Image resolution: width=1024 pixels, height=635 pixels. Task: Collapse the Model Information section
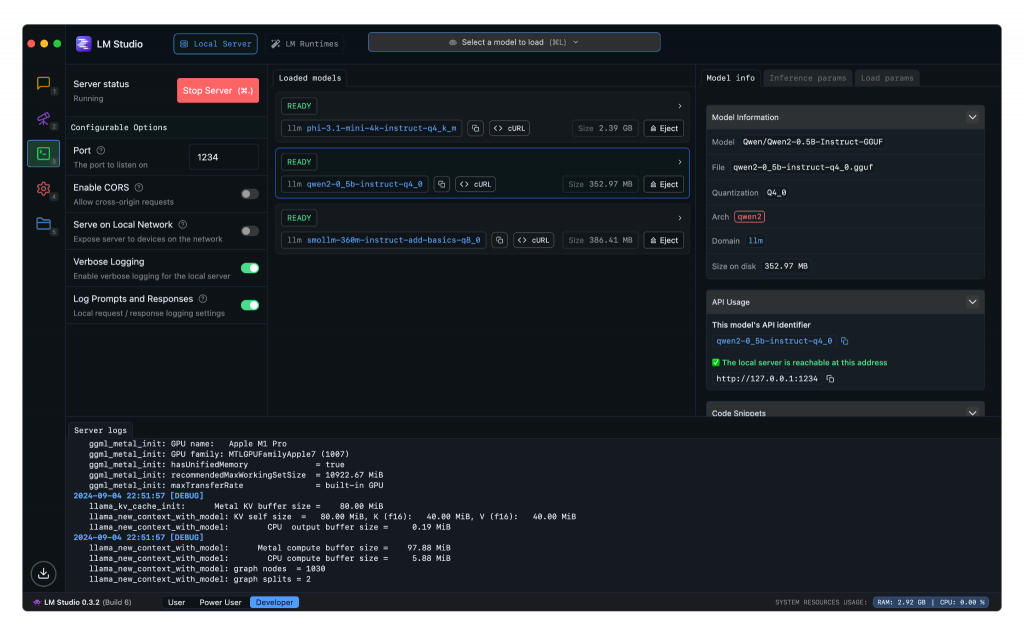(971, 117)
